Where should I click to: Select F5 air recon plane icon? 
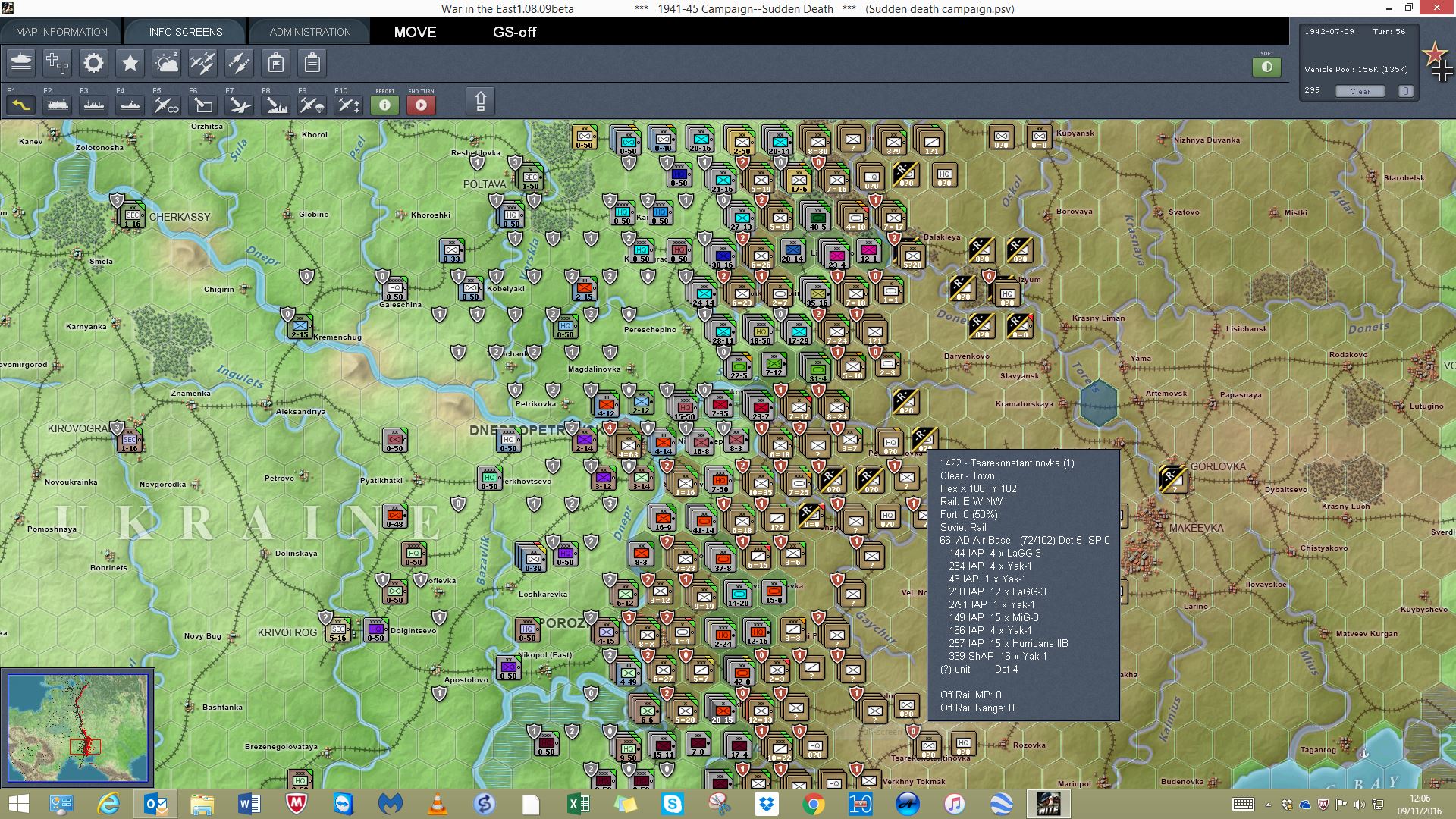pyautogui.click(x=167, y=105)
